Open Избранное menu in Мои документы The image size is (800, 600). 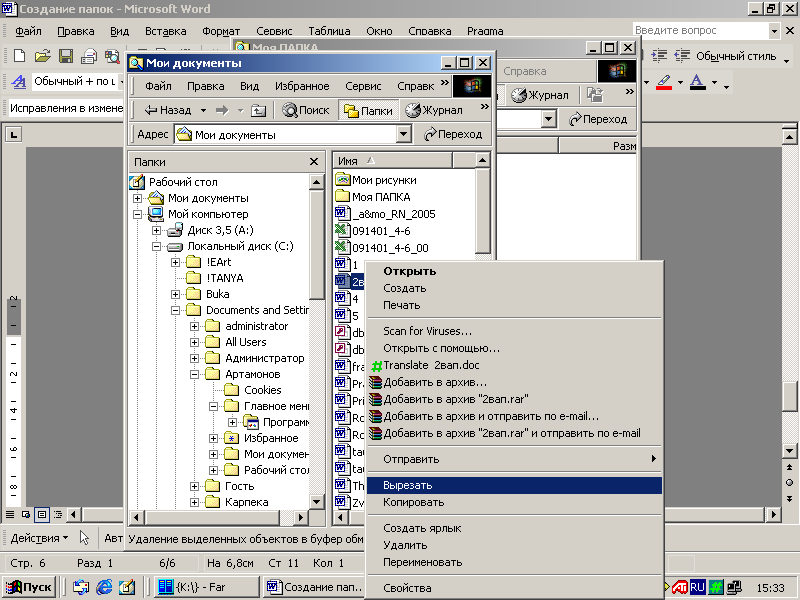pyautogui.click(x=302, y=86)
